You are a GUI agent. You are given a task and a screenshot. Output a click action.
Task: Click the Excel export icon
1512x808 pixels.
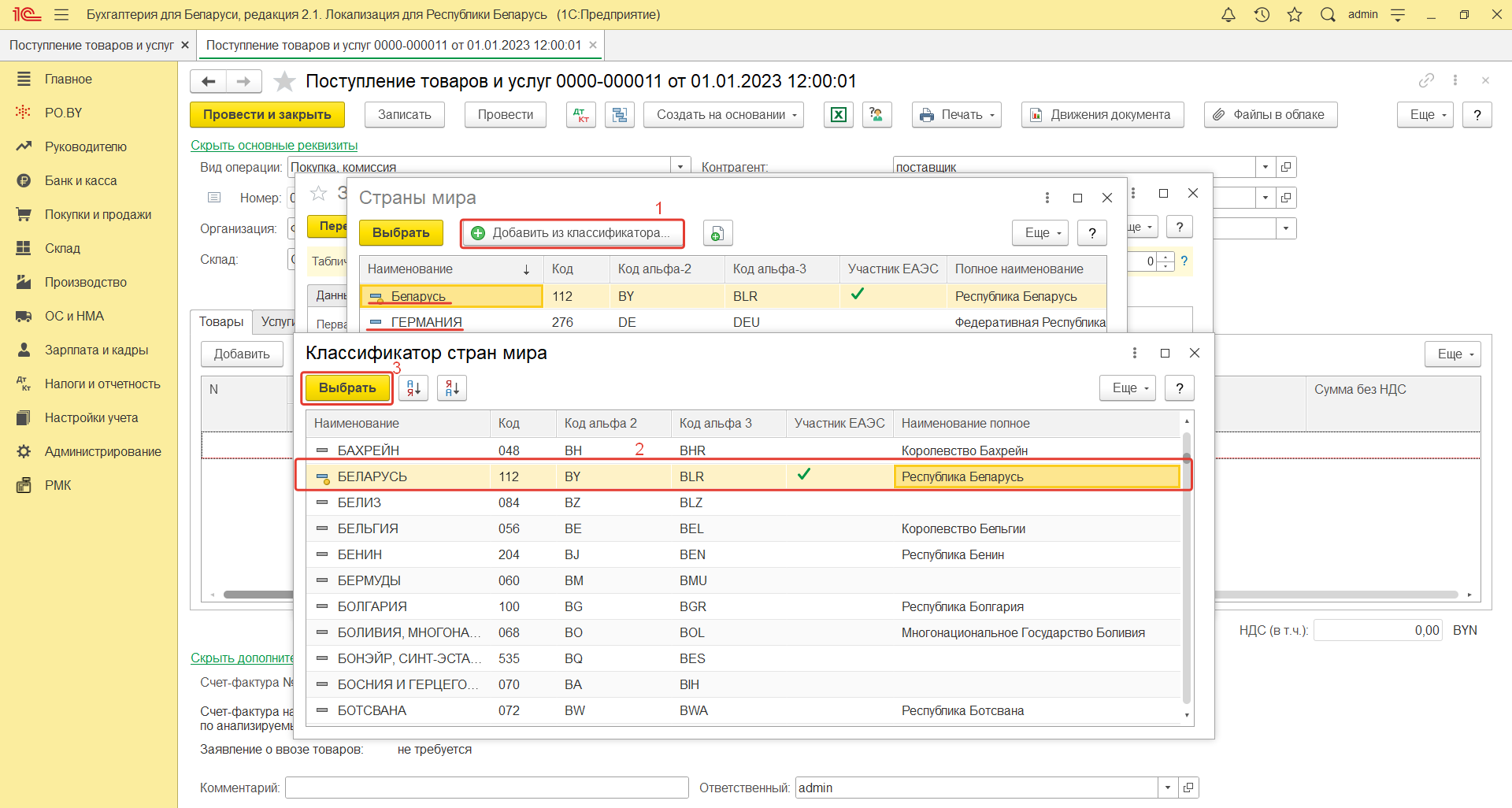[x=839, y=115]
